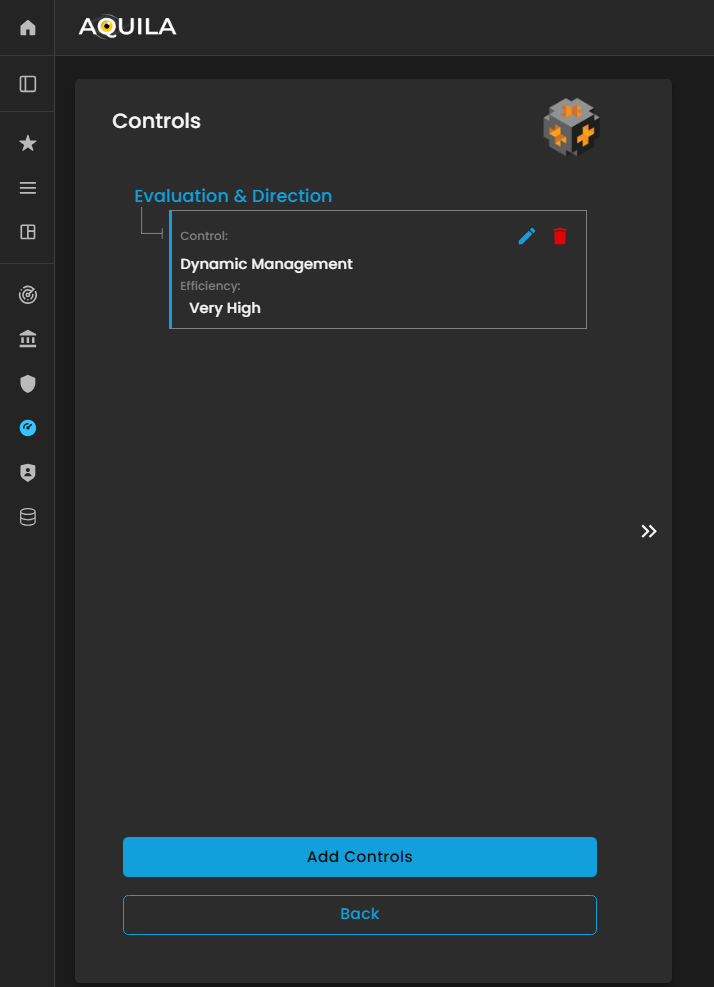Screen dimensions: 714x987
Task: Open favorites with the star icon
Action: tap(28, 144)
